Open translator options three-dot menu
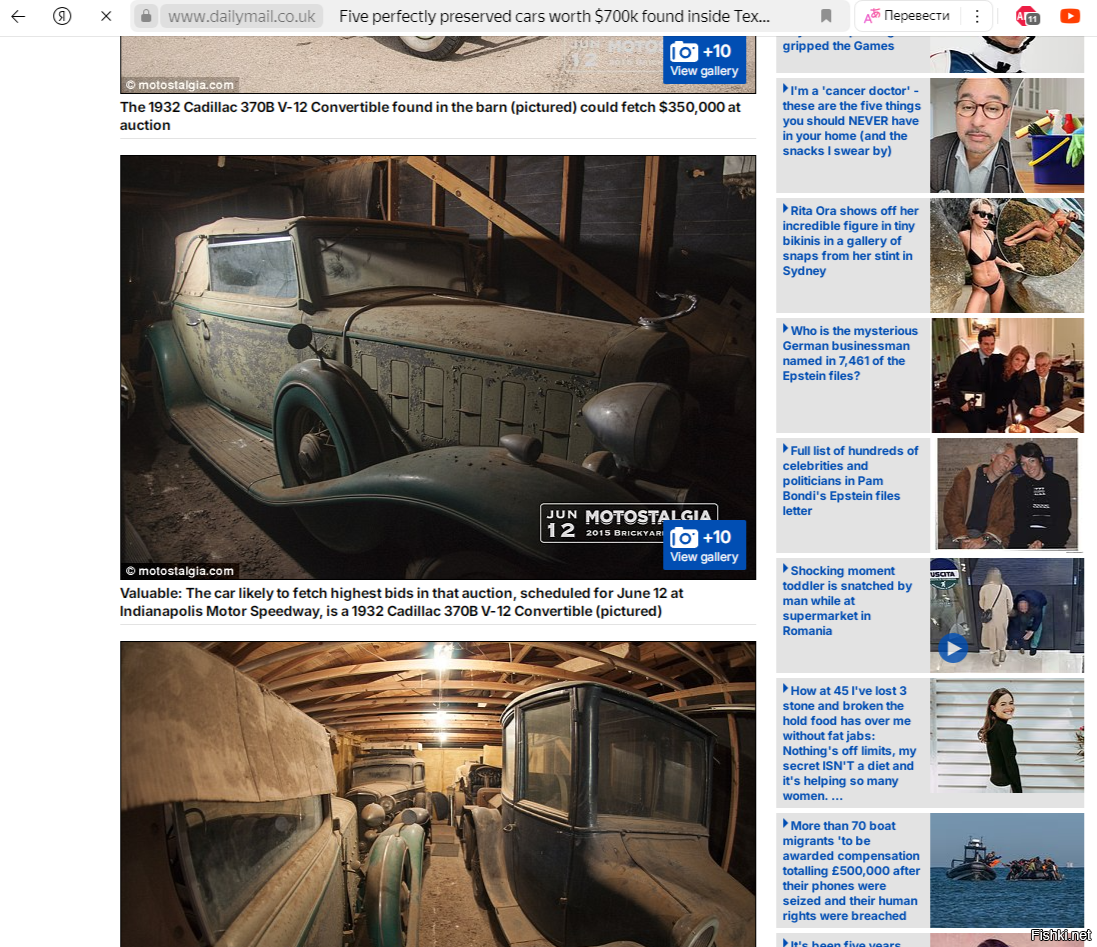Viewport: 1097px width, 947px height. 975,16
